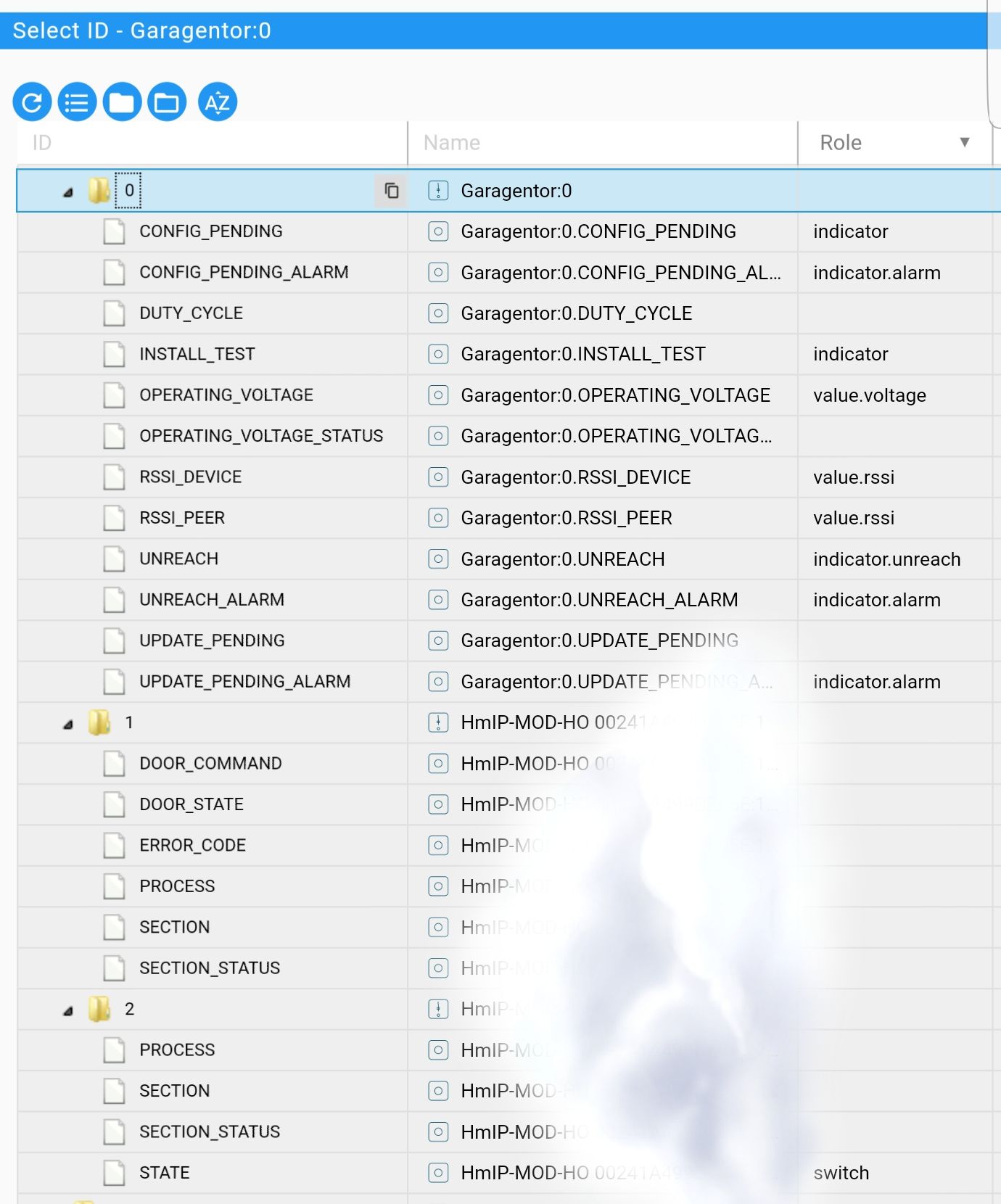Select the STATE tree item

pyautogui.click(x=165, y=1173)
